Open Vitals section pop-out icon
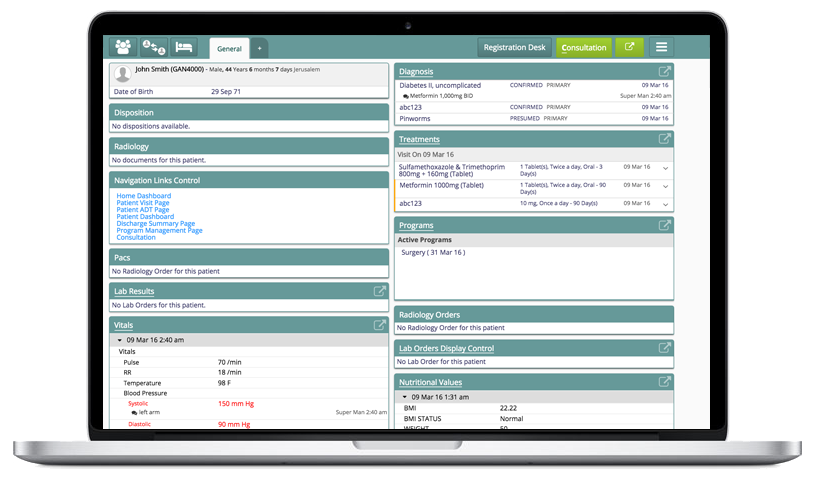This screenshot has height=478, width=817. coord(379,325)
